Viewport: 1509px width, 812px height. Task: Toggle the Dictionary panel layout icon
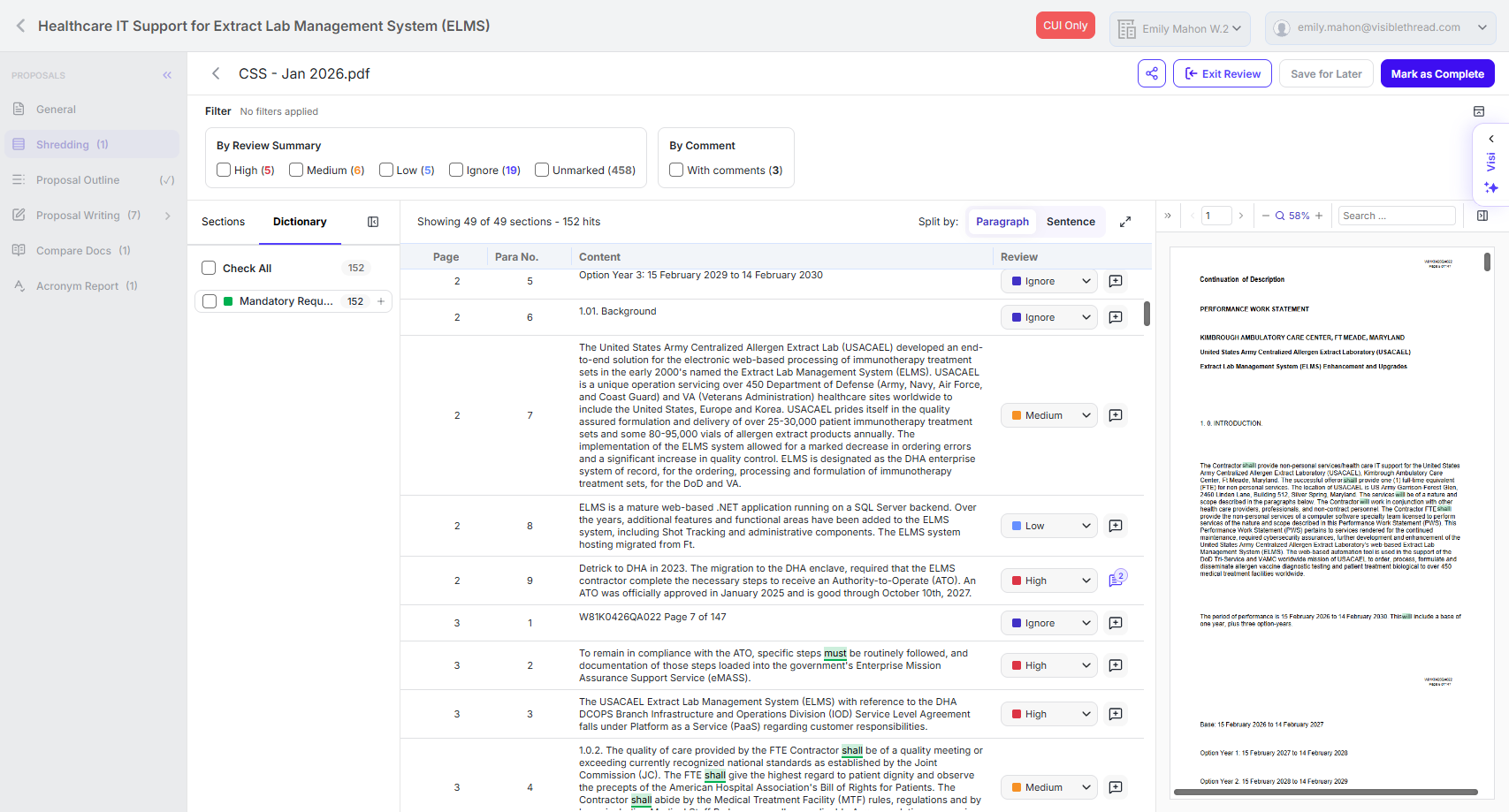coord(373,222)
